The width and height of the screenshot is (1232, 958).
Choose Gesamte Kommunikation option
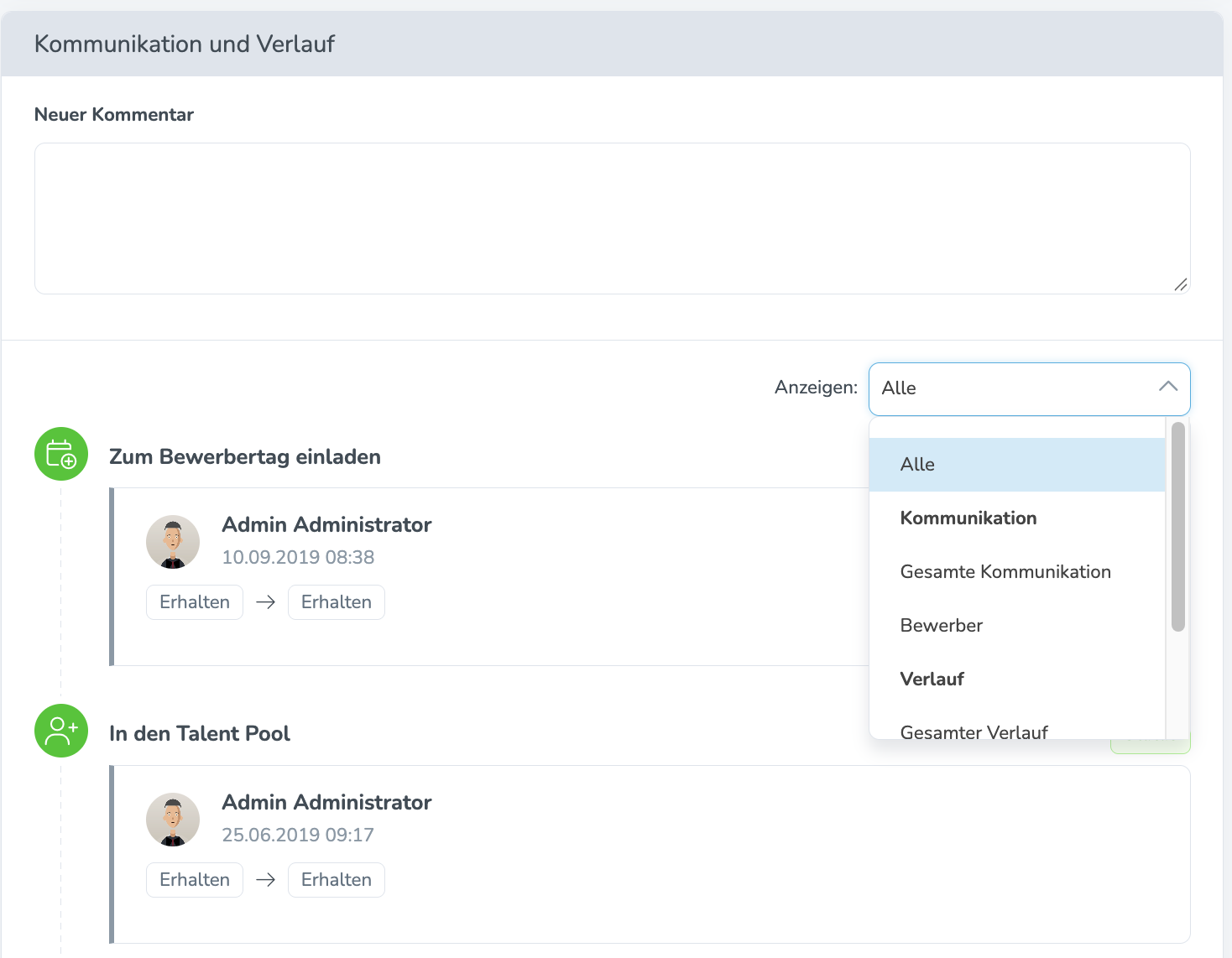click(1017, 572)
